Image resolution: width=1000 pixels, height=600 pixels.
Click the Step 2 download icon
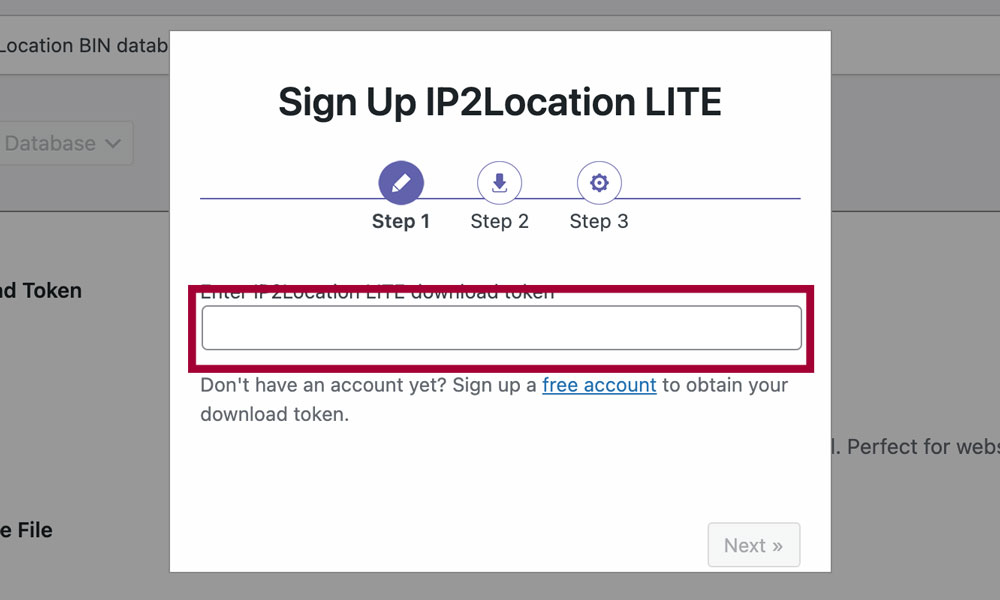pyautogui.click(x=499, y=184)
